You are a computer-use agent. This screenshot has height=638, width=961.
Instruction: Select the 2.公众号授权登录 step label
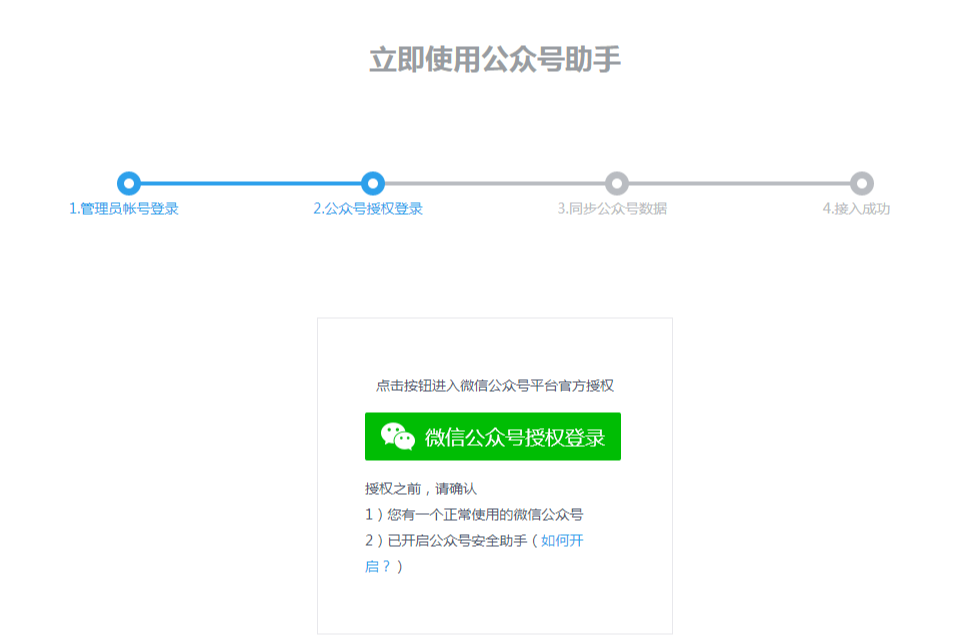tap(368, 209)
